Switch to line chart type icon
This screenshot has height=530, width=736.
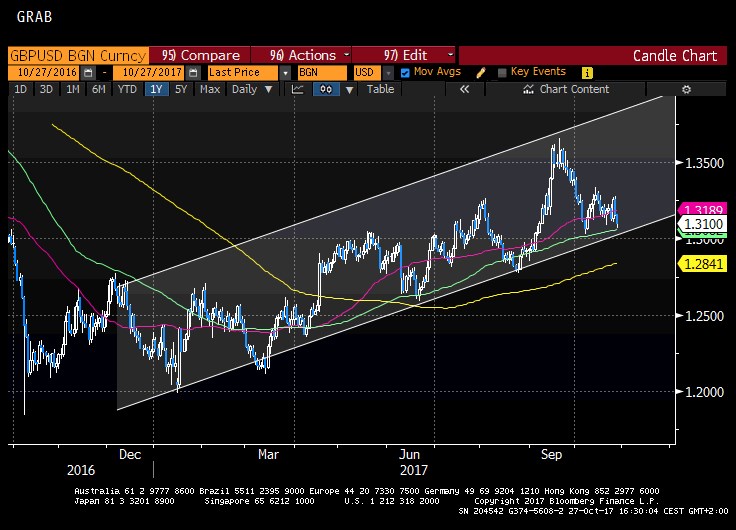point(297,90)
